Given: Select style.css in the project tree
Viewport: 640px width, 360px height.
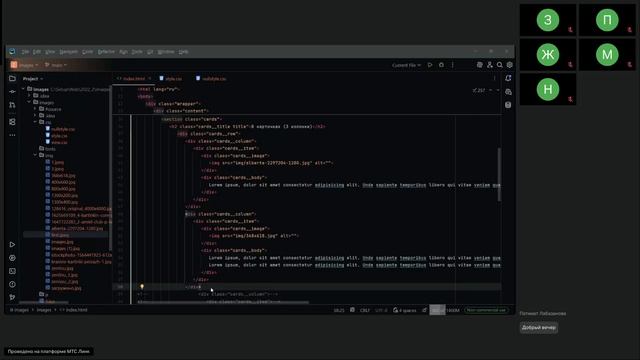Looking at the screenshot, I should [57, 136].
